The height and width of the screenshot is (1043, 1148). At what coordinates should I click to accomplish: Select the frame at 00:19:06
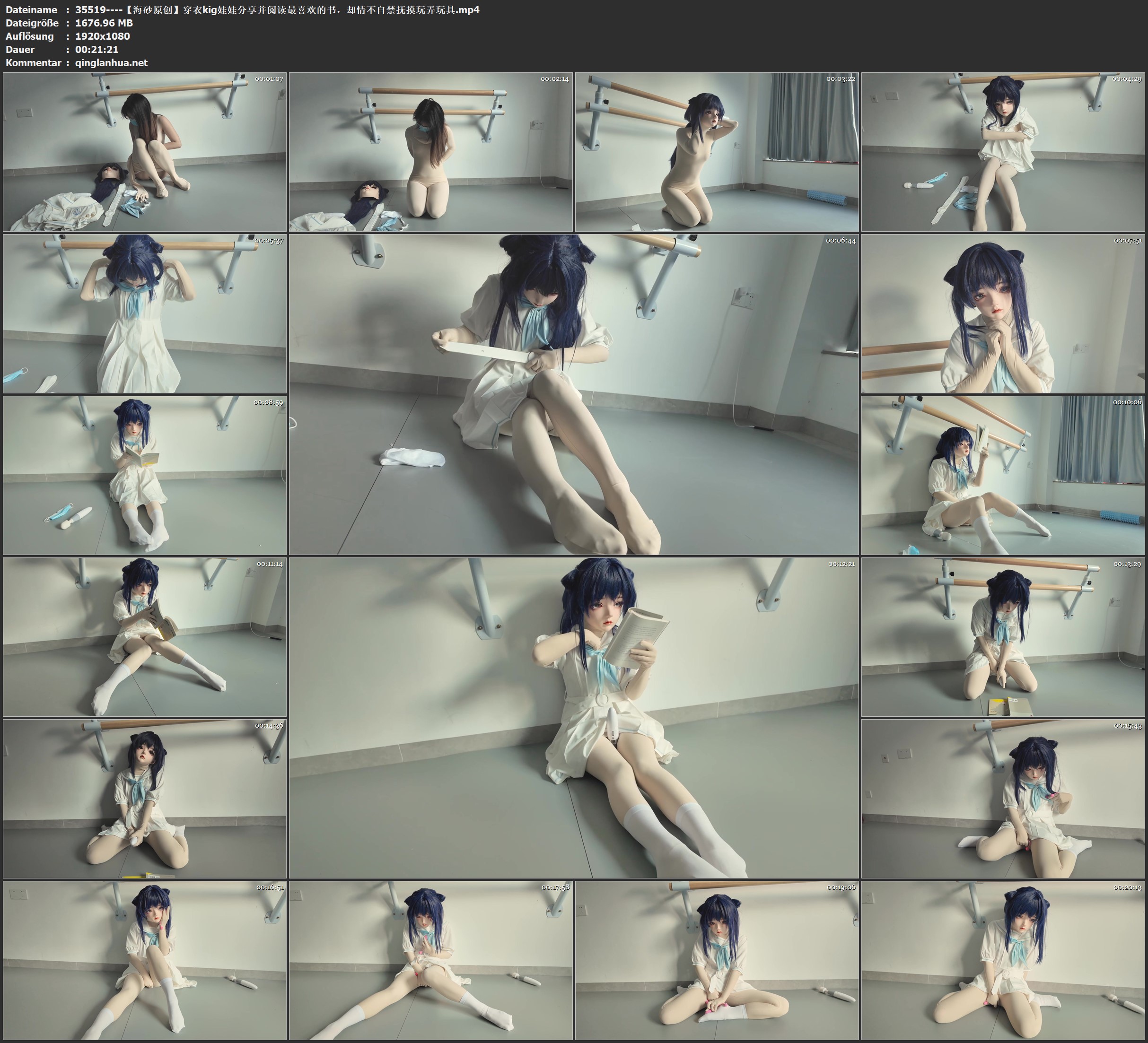tap(716, 960)
